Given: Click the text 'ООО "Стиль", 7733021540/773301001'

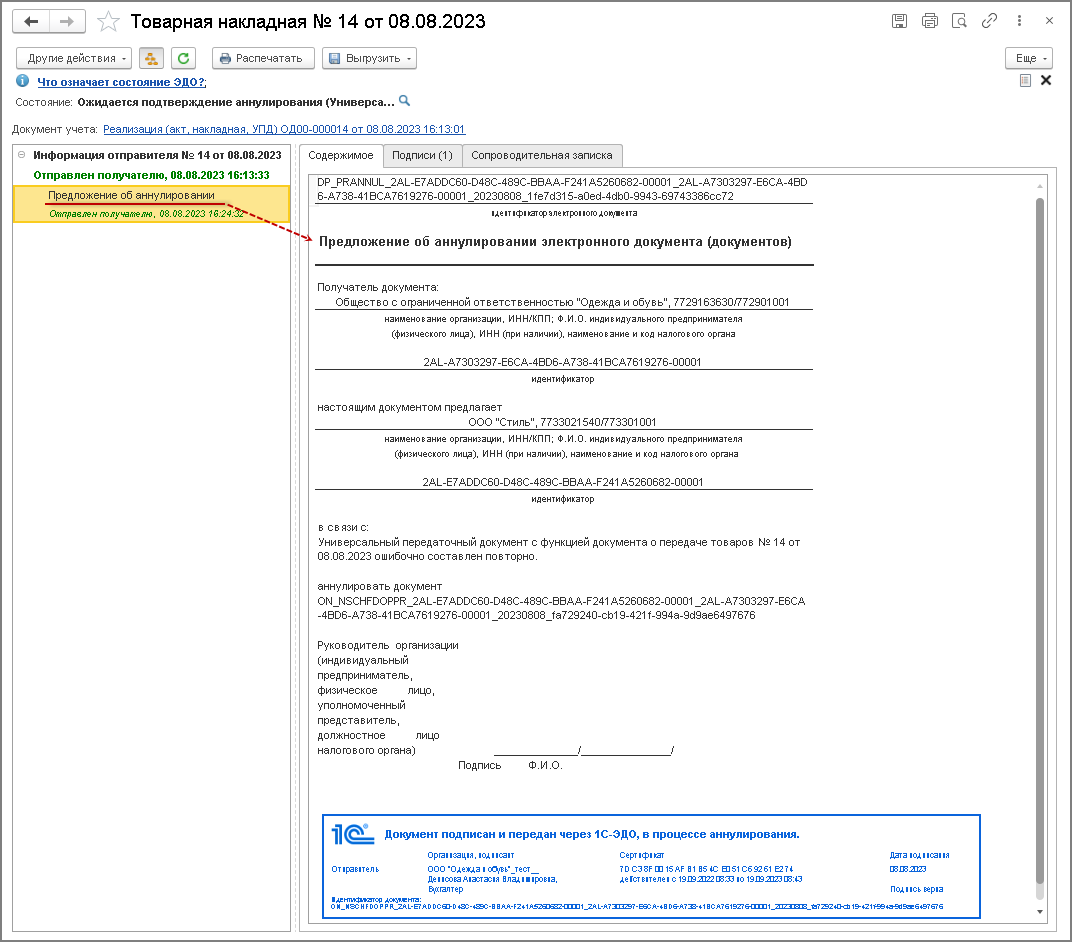Looking at the screenshot, I should coord(562,422).
